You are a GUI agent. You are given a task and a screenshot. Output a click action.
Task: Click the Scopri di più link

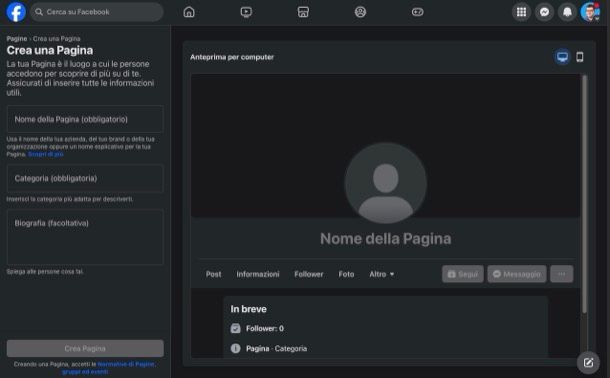coord(46,154)
